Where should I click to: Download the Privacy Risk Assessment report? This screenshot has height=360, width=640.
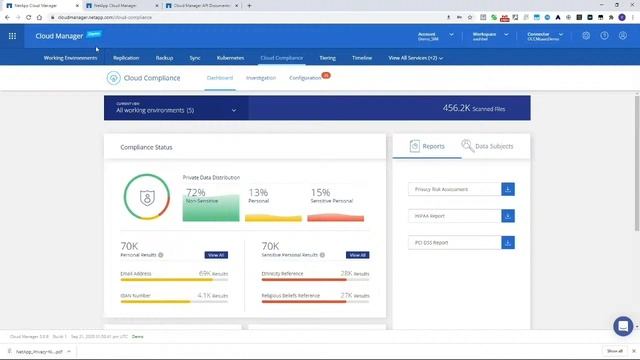click(x=508, y=189)
